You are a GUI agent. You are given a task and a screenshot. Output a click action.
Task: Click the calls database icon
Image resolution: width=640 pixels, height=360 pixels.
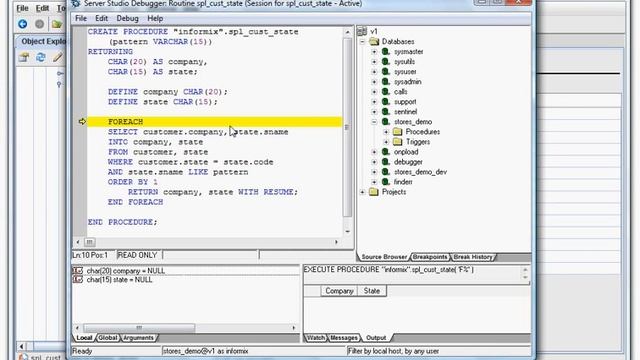coord(386,92)
